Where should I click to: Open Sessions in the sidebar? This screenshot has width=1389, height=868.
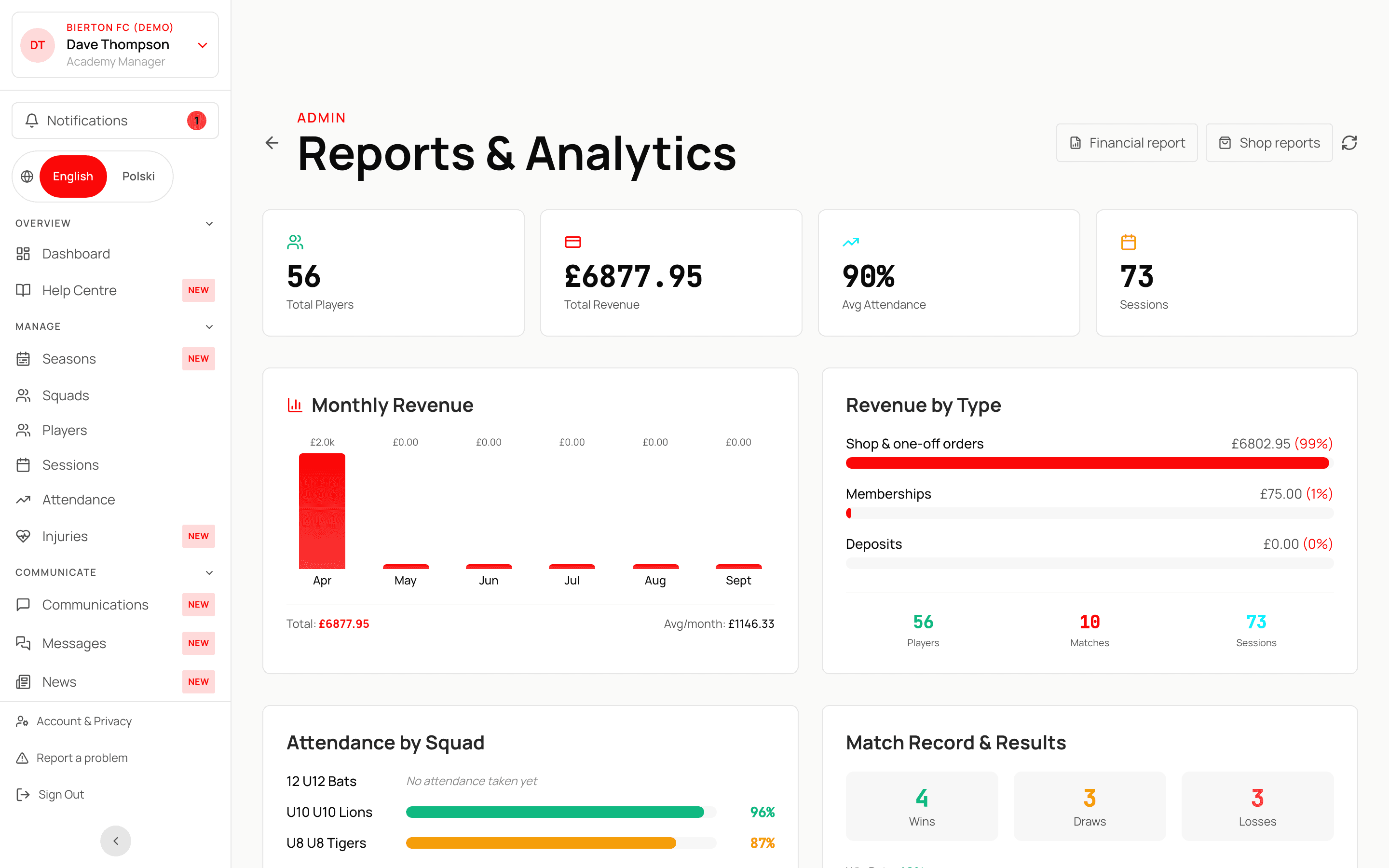click(x=115, y=465)
